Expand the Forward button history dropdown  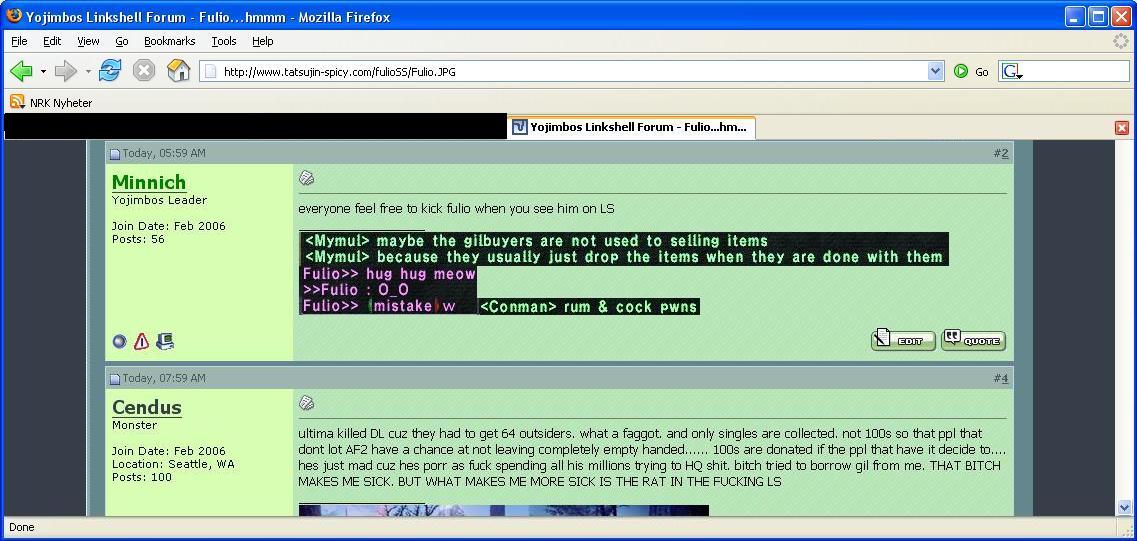(88, 71)
